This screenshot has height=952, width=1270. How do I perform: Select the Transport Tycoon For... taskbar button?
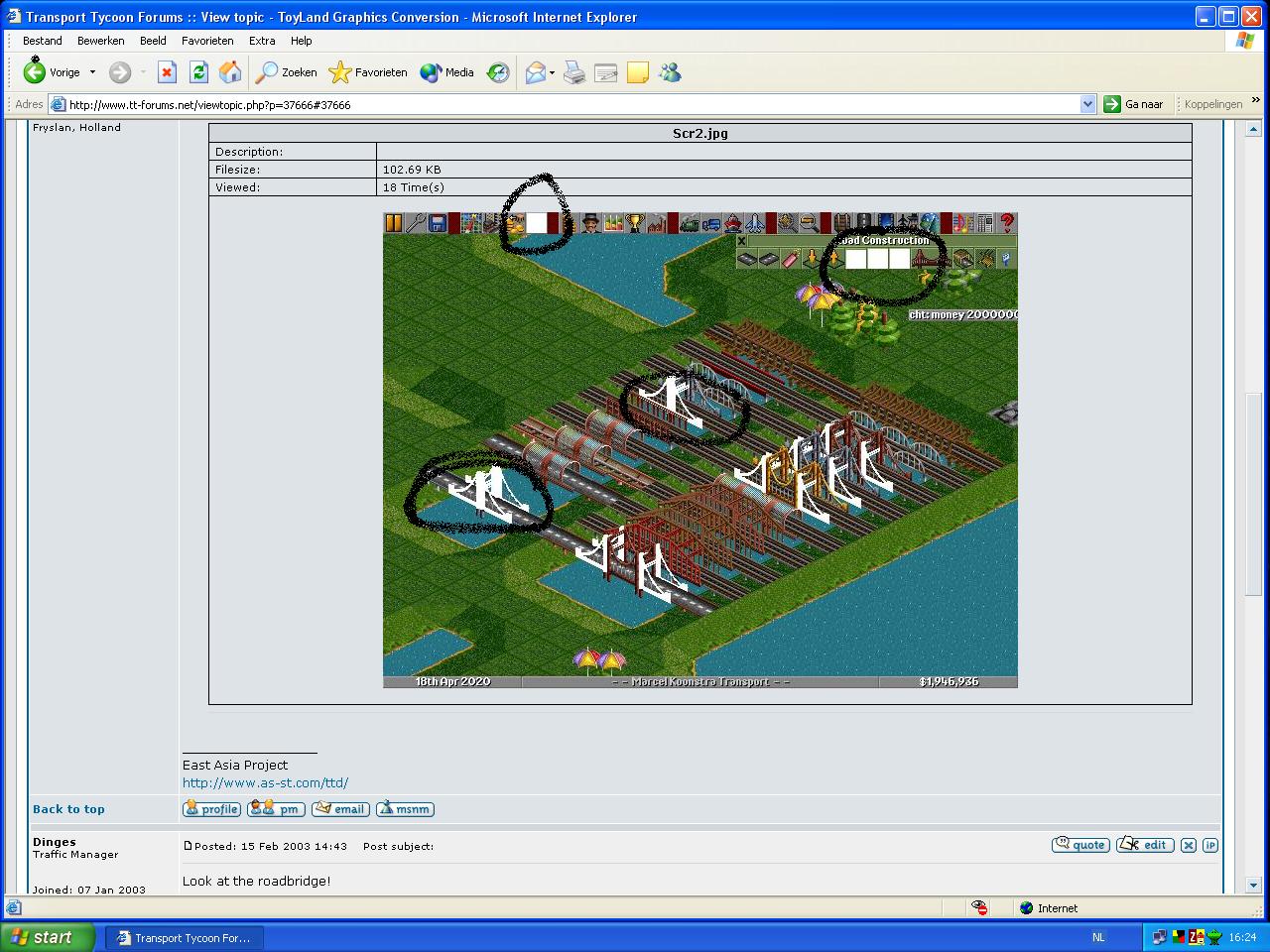point(185,937)
